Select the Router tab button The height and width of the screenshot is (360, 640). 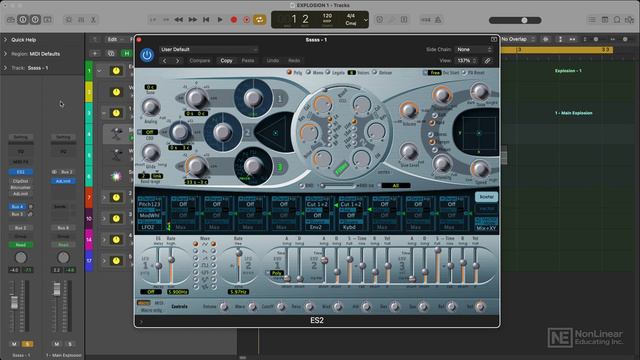486,197
